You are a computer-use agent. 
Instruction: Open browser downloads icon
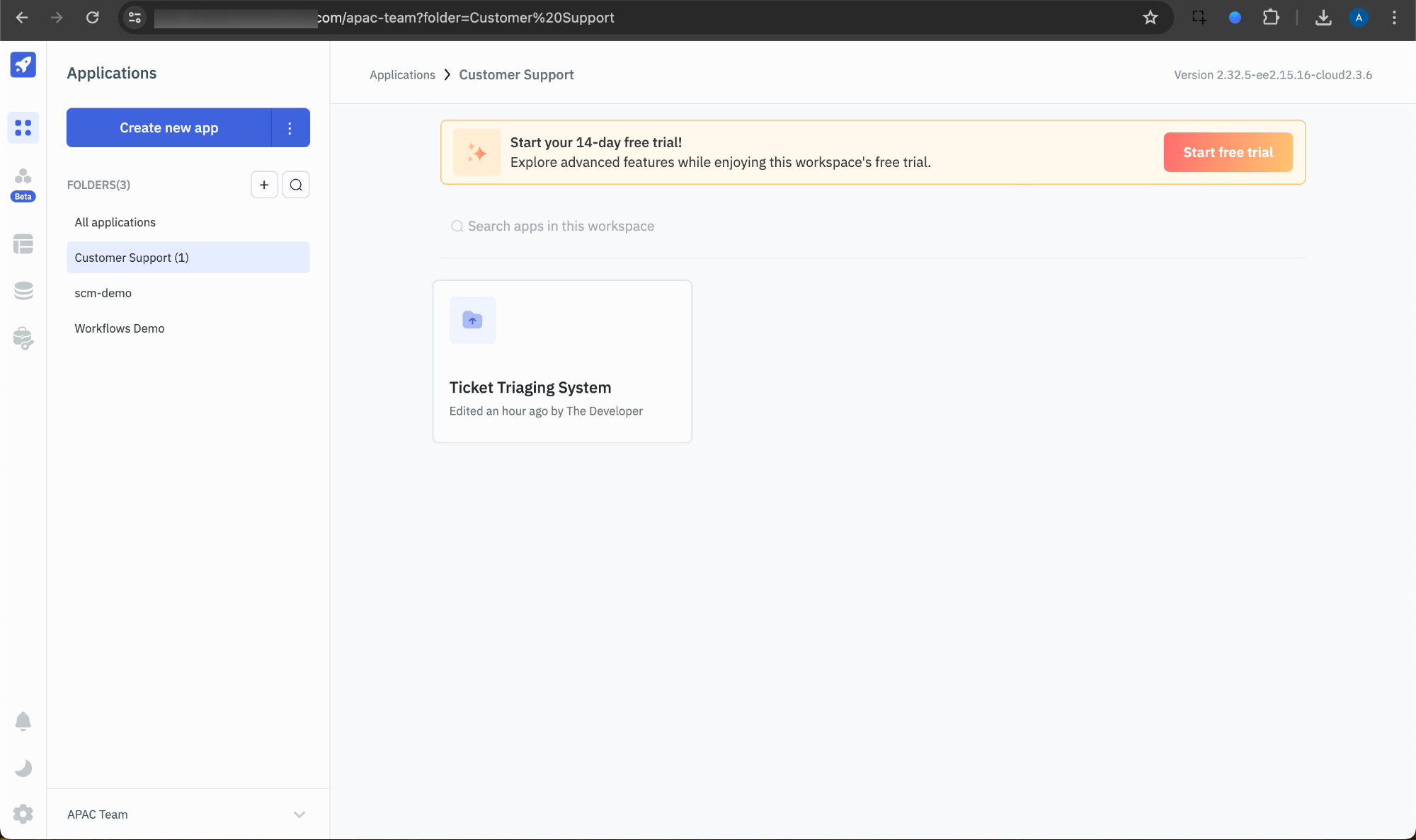1323,18
